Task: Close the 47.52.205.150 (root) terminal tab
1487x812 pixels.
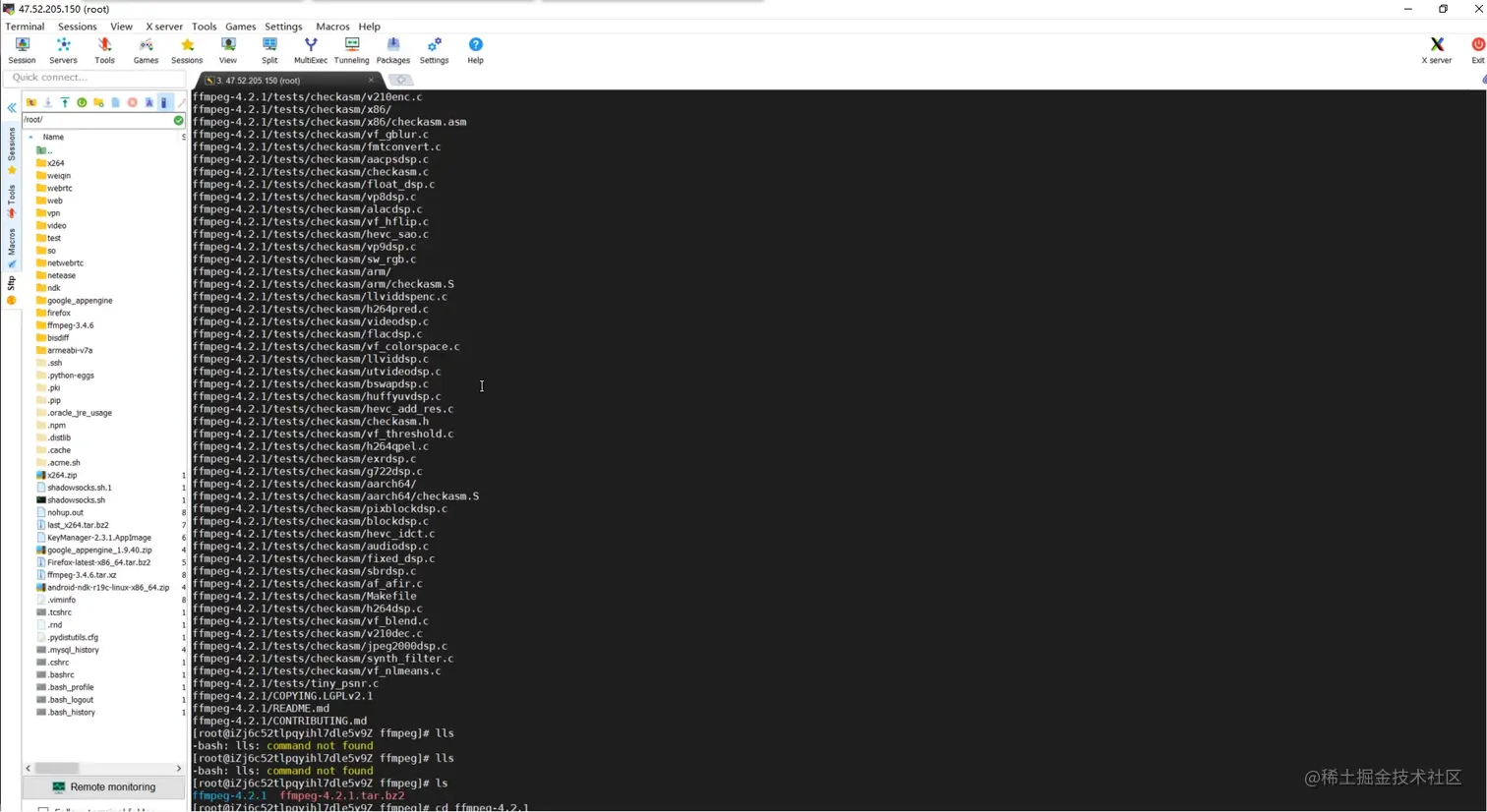Action: pos(371,80)
